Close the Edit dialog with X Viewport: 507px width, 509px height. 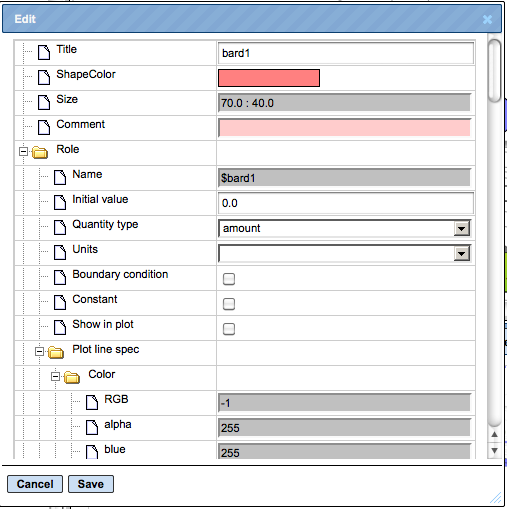click(x=487, y=20)
